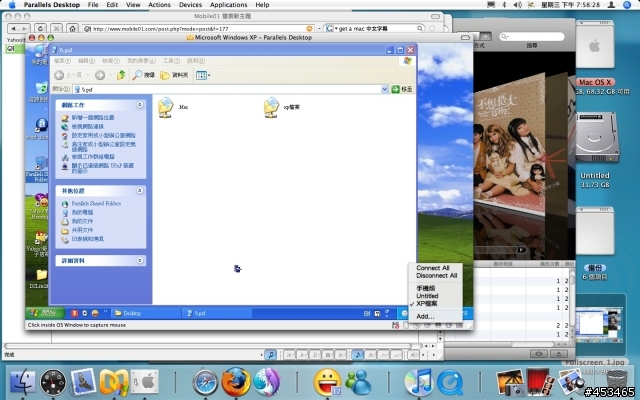Open iTunes from the Dock
The width and height of the screenshot is (640, 400).
click(x=418, y=382)
